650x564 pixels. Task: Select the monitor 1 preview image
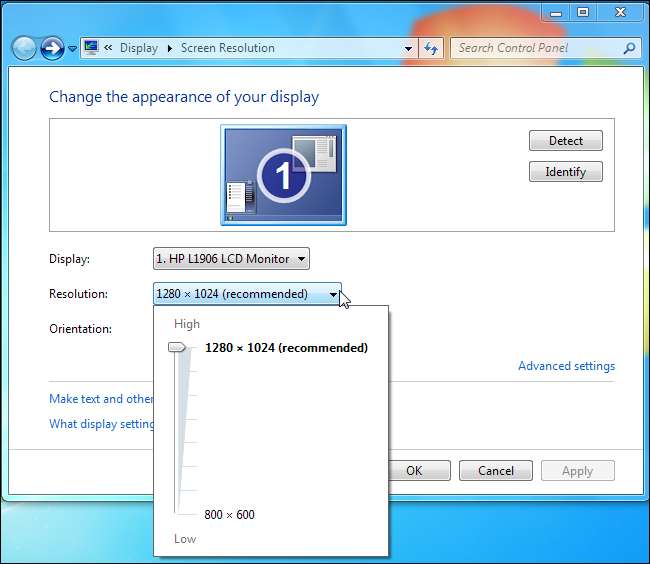[283, 175]
